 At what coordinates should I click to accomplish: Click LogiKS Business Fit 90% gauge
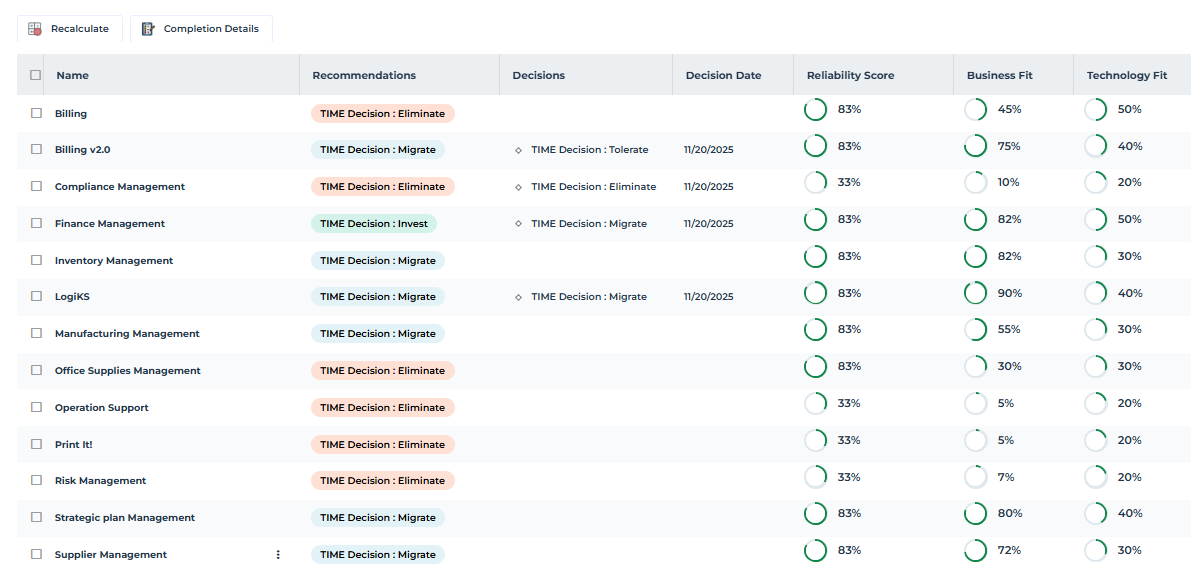click(975, 293)
